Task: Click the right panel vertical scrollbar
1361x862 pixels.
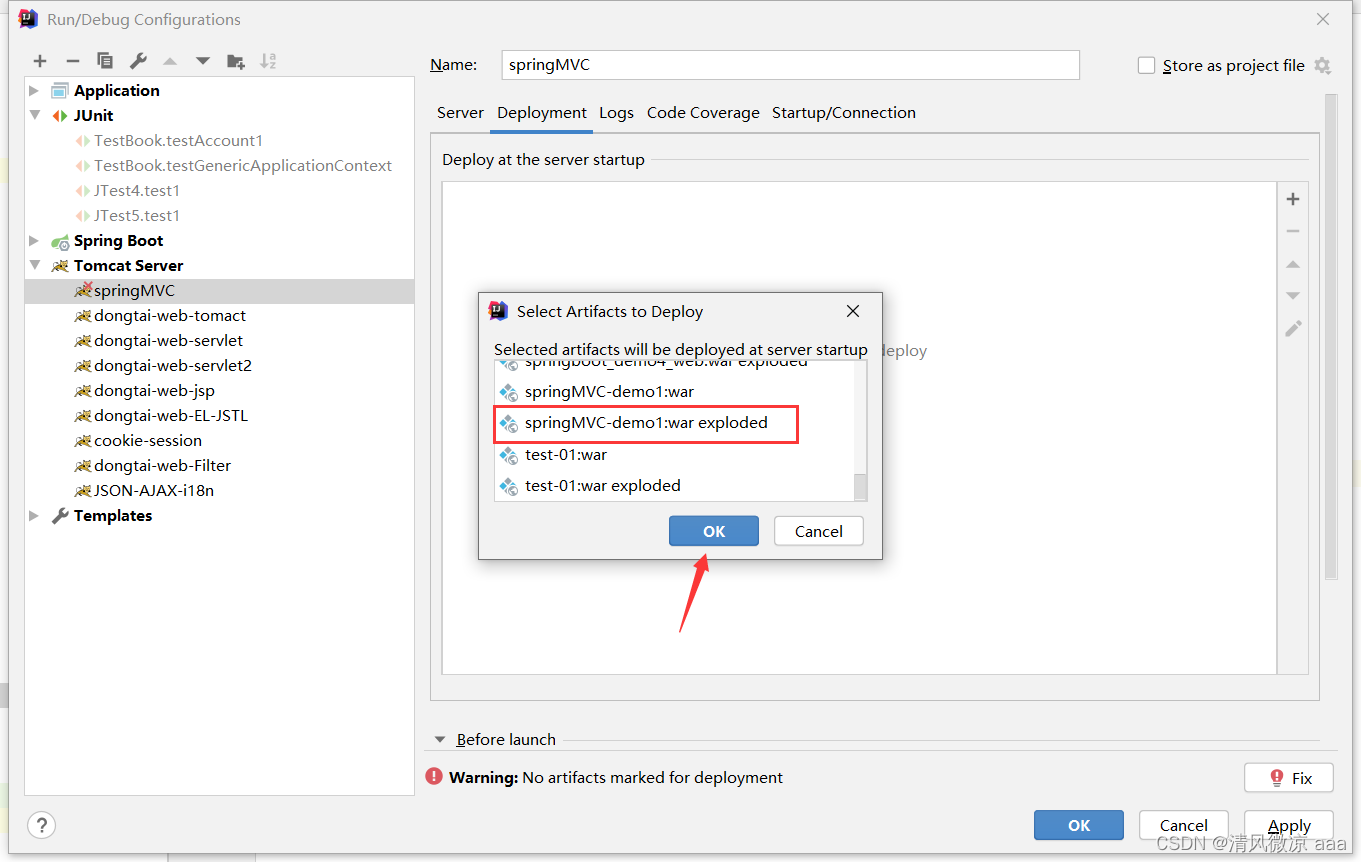Action: coord(1331,338)
